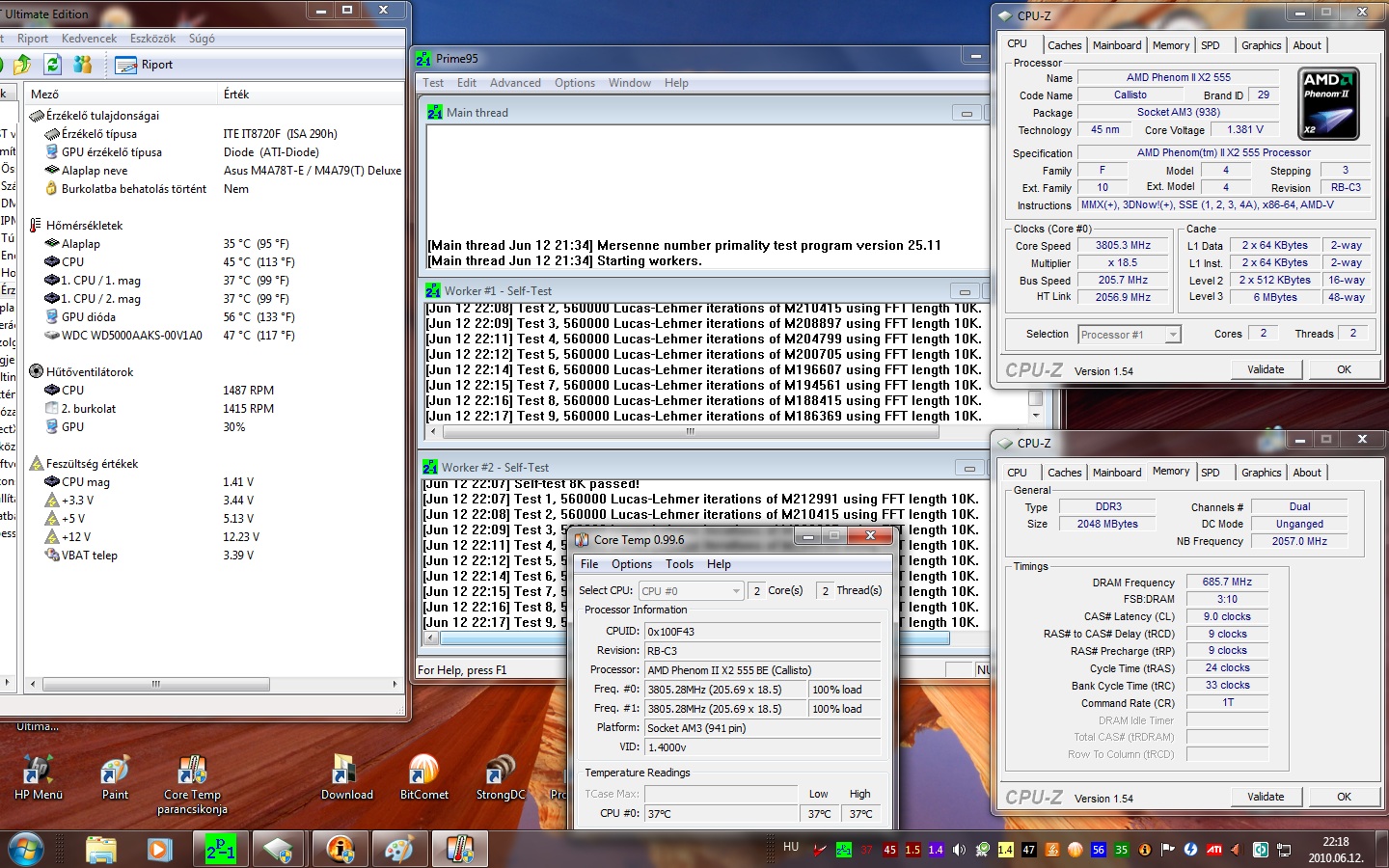Open the Eszközök menu in Everest
Screen dimensions: 1389x868
click(153, 39)
